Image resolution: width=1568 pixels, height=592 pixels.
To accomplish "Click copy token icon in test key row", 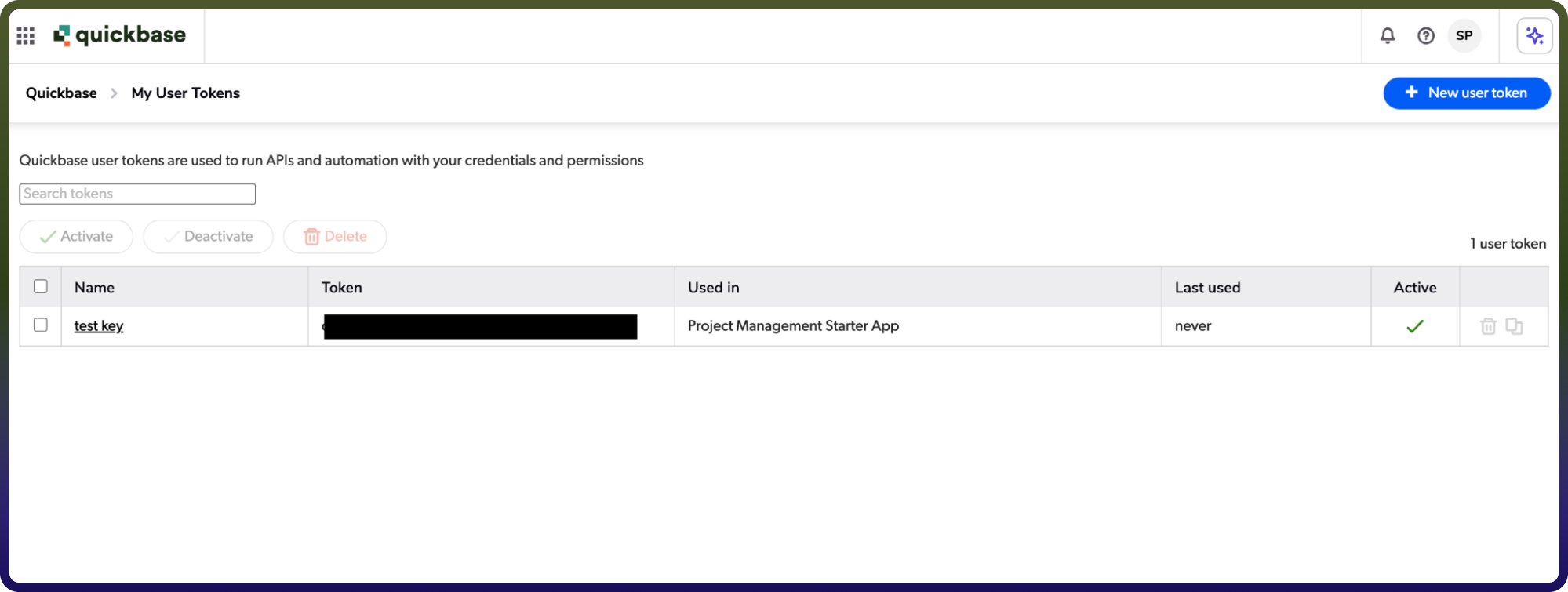I will (1514, 326).
